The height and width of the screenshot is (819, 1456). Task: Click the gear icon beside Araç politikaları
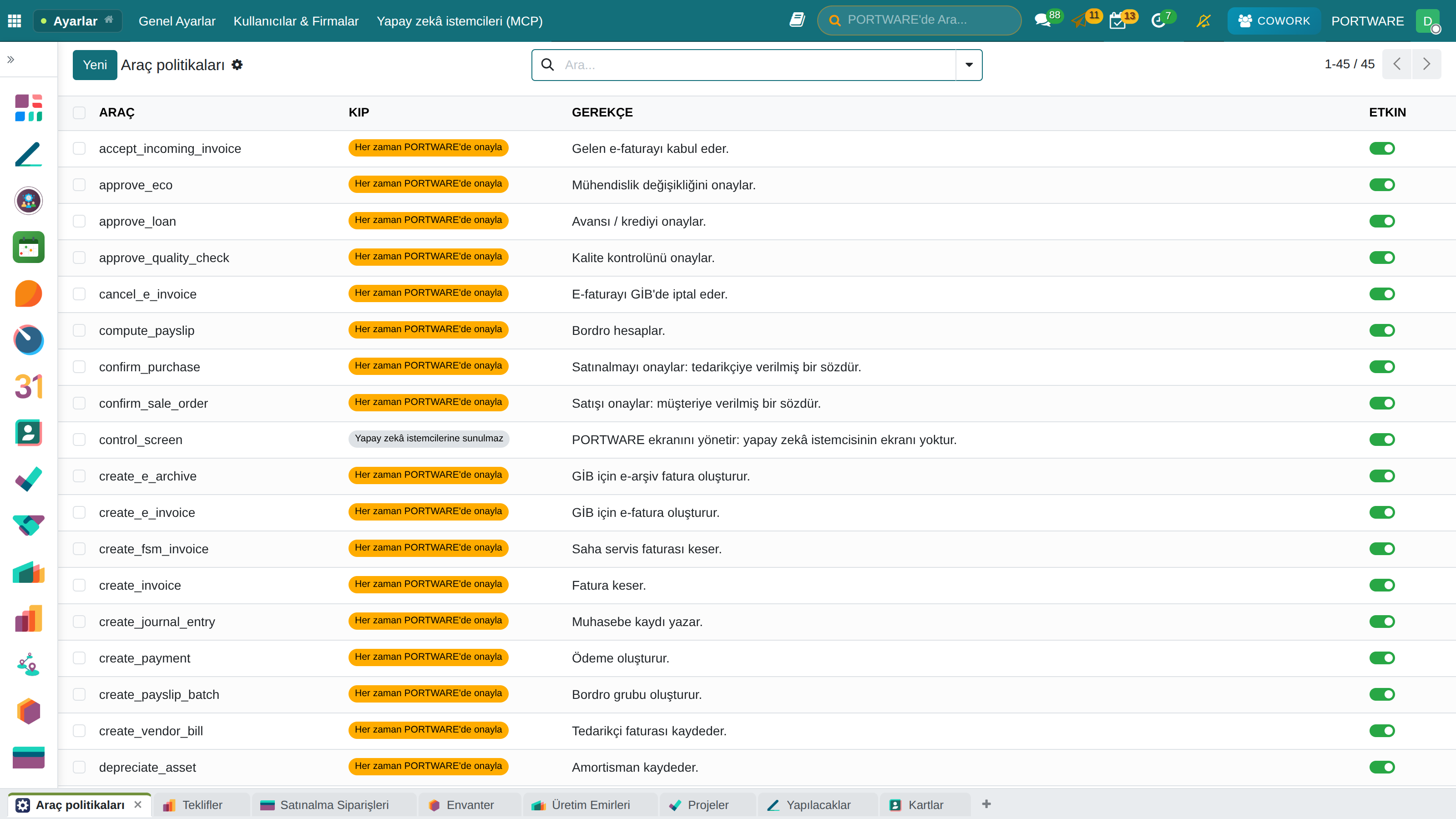[238, 65]
